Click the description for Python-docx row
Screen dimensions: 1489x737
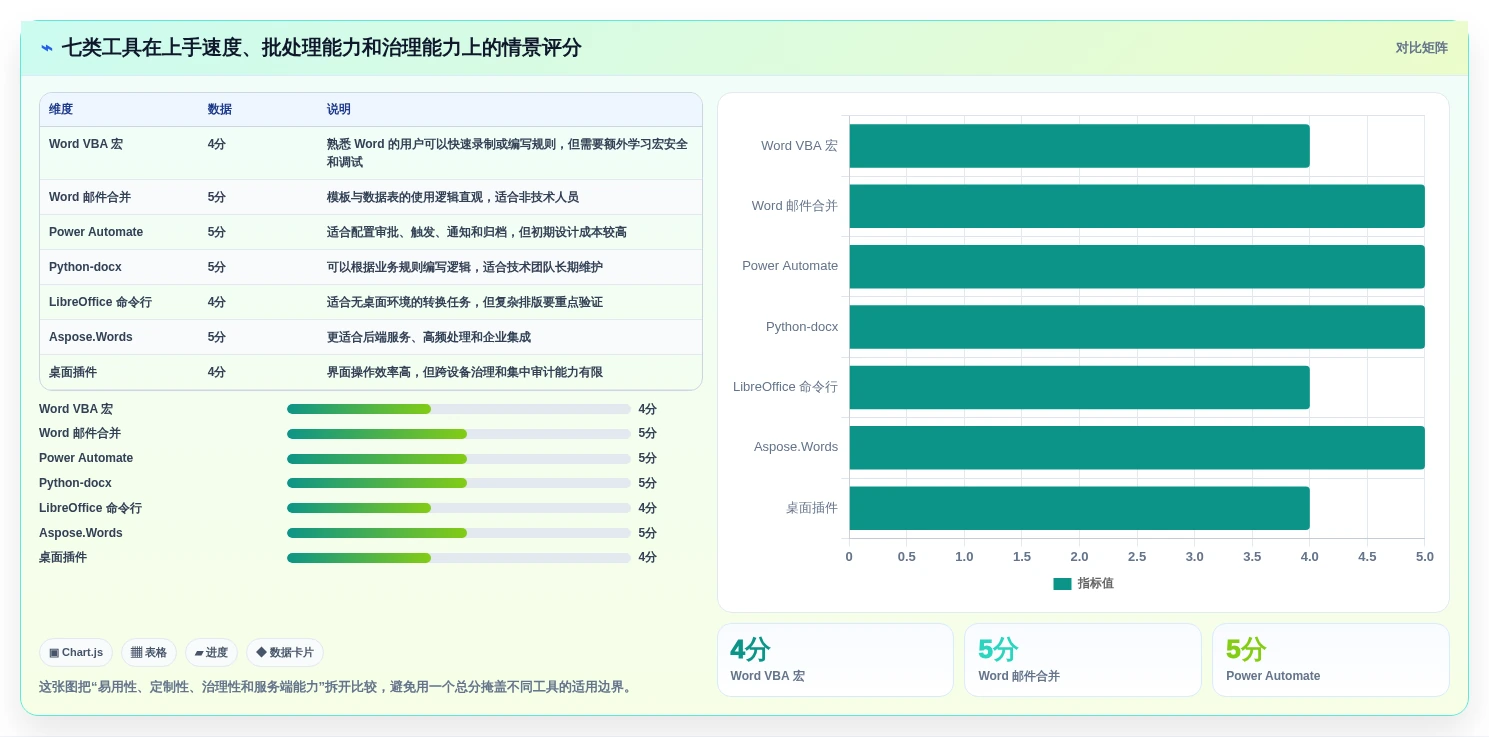(465, 267)
